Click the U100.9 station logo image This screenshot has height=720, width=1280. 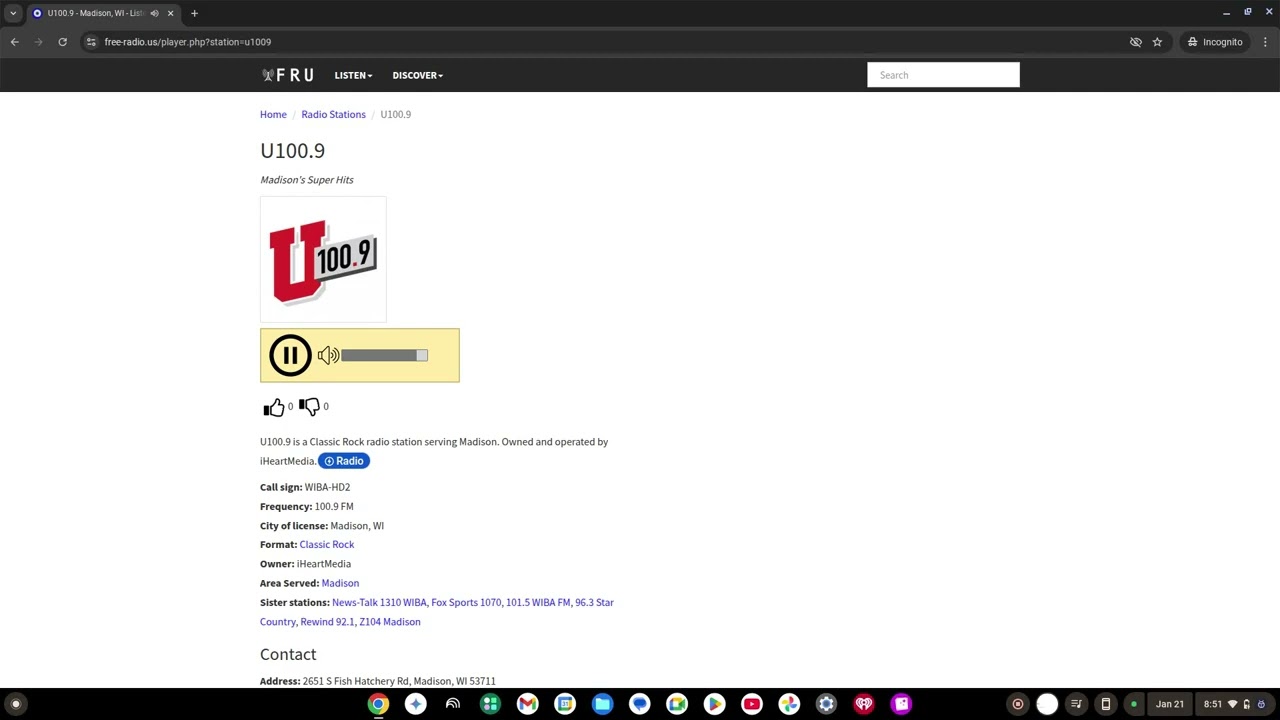(323, 260)
